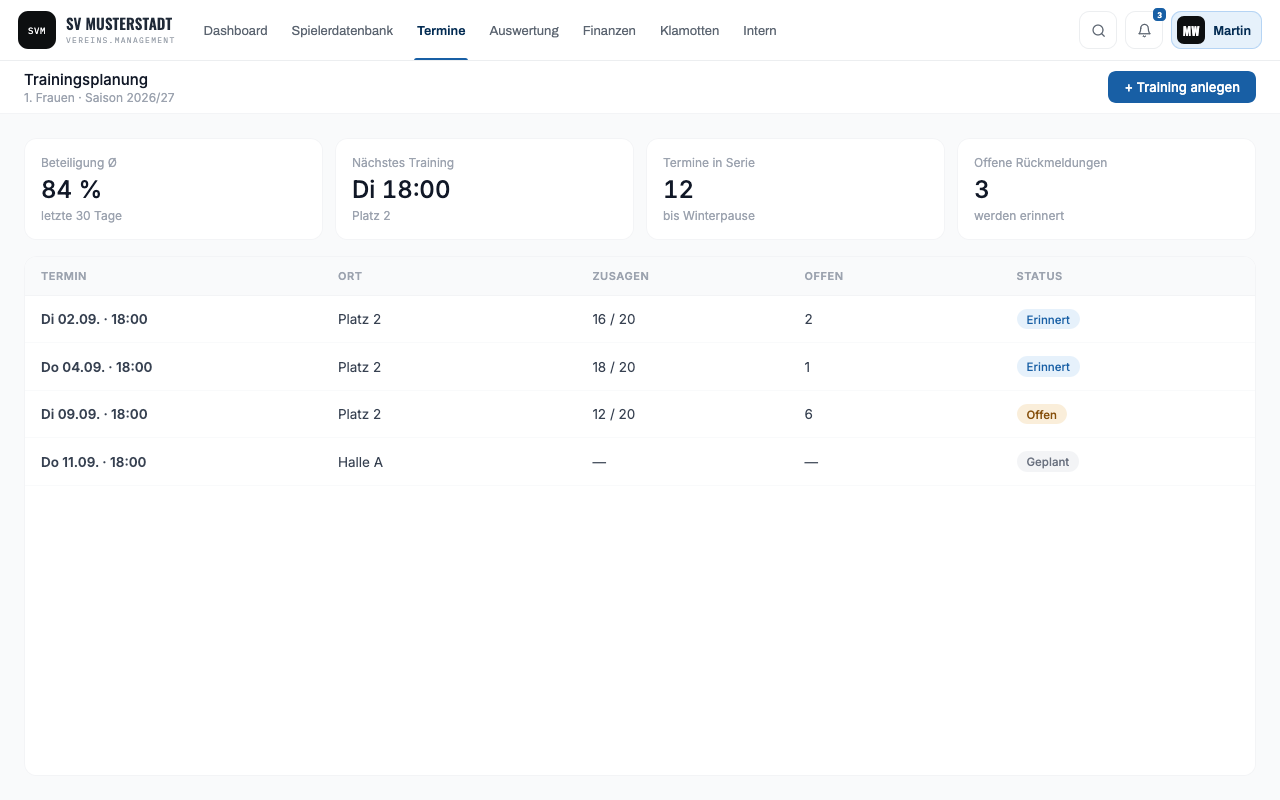Click the + Training anlegen button
Viewport: 1280px width, 800px height.
[x=1181, y=87]
